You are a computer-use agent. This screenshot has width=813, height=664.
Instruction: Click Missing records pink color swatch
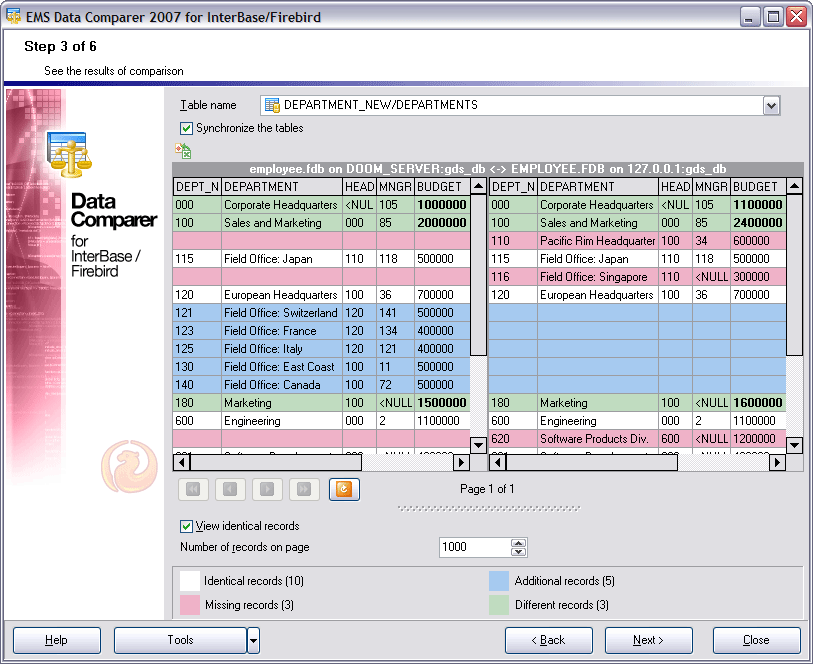[x=190, y=605]
